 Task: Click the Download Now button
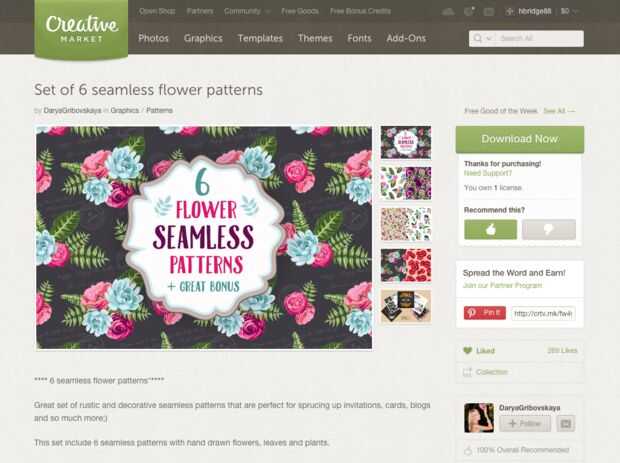(x=520, y=139)
